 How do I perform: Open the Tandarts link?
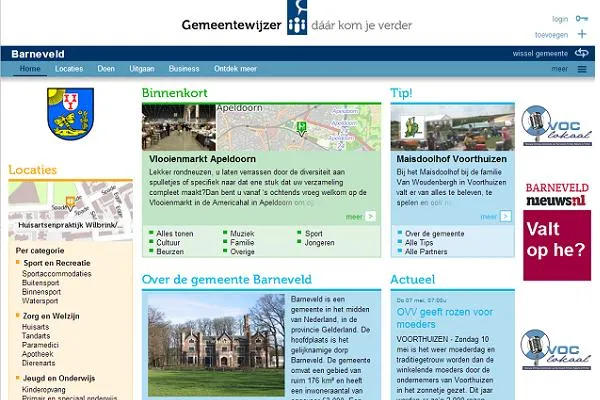pos(36,336)
